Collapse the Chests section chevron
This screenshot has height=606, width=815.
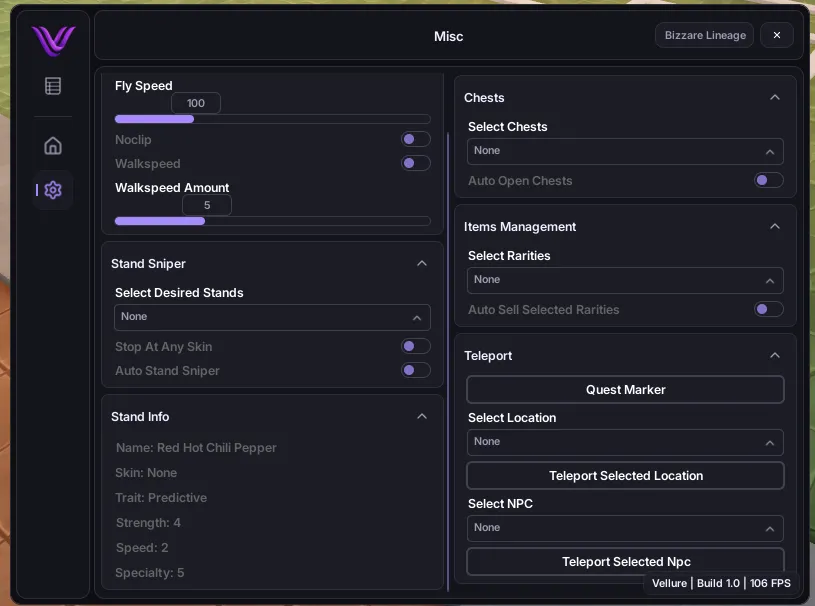[775, 98]
